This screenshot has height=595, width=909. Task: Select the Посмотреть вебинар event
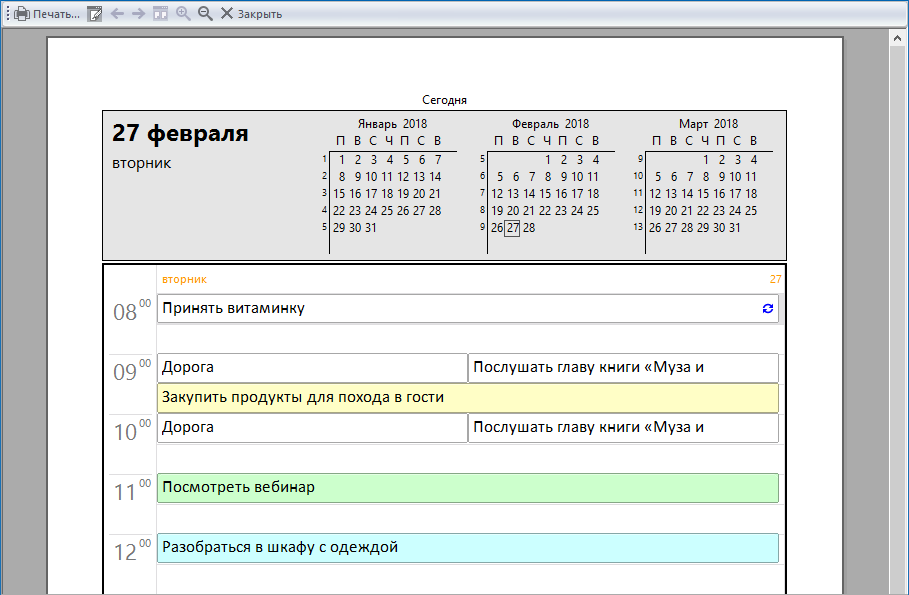[467, 488]
